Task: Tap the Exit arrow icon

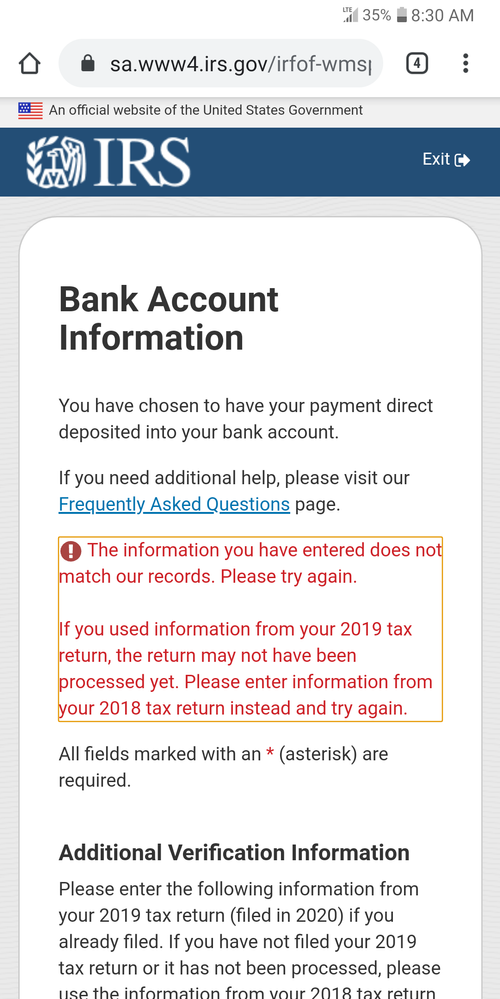Action: 463,160
